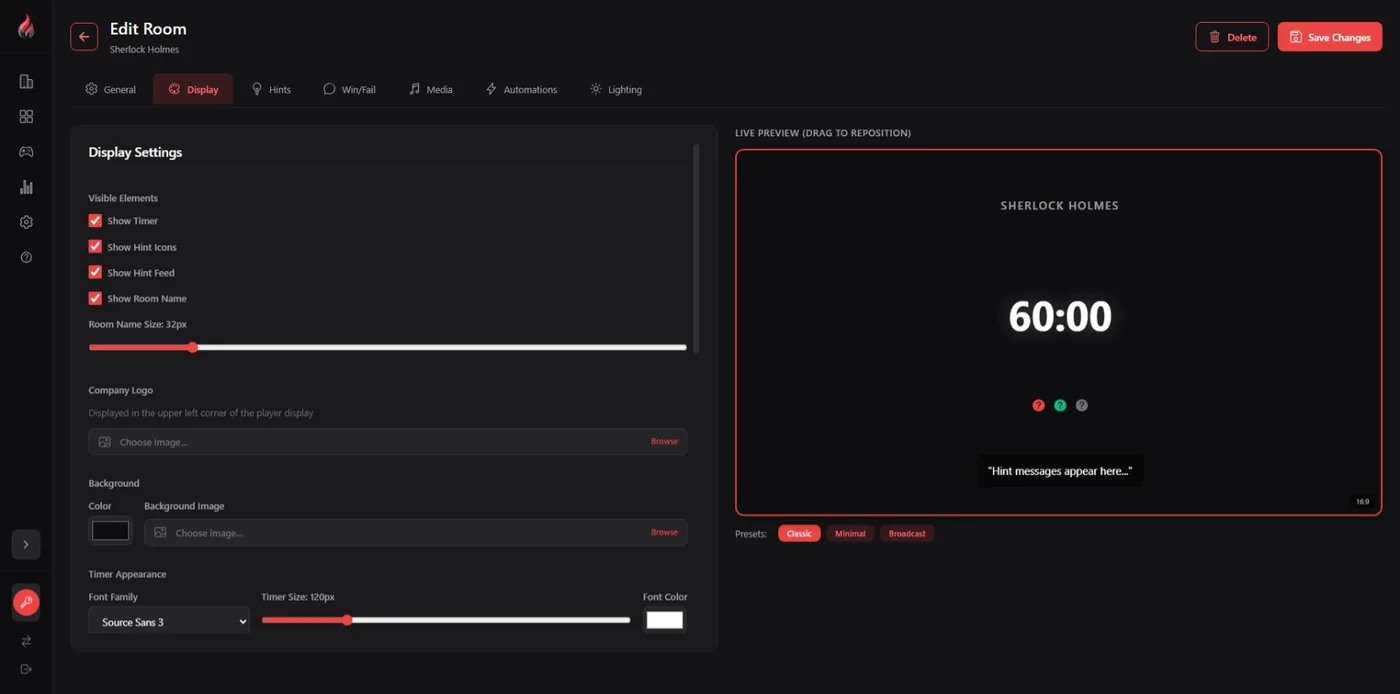
Task: Click the image icon in Company Logo field
Action: pyautogui.click(x=105, y=442)
